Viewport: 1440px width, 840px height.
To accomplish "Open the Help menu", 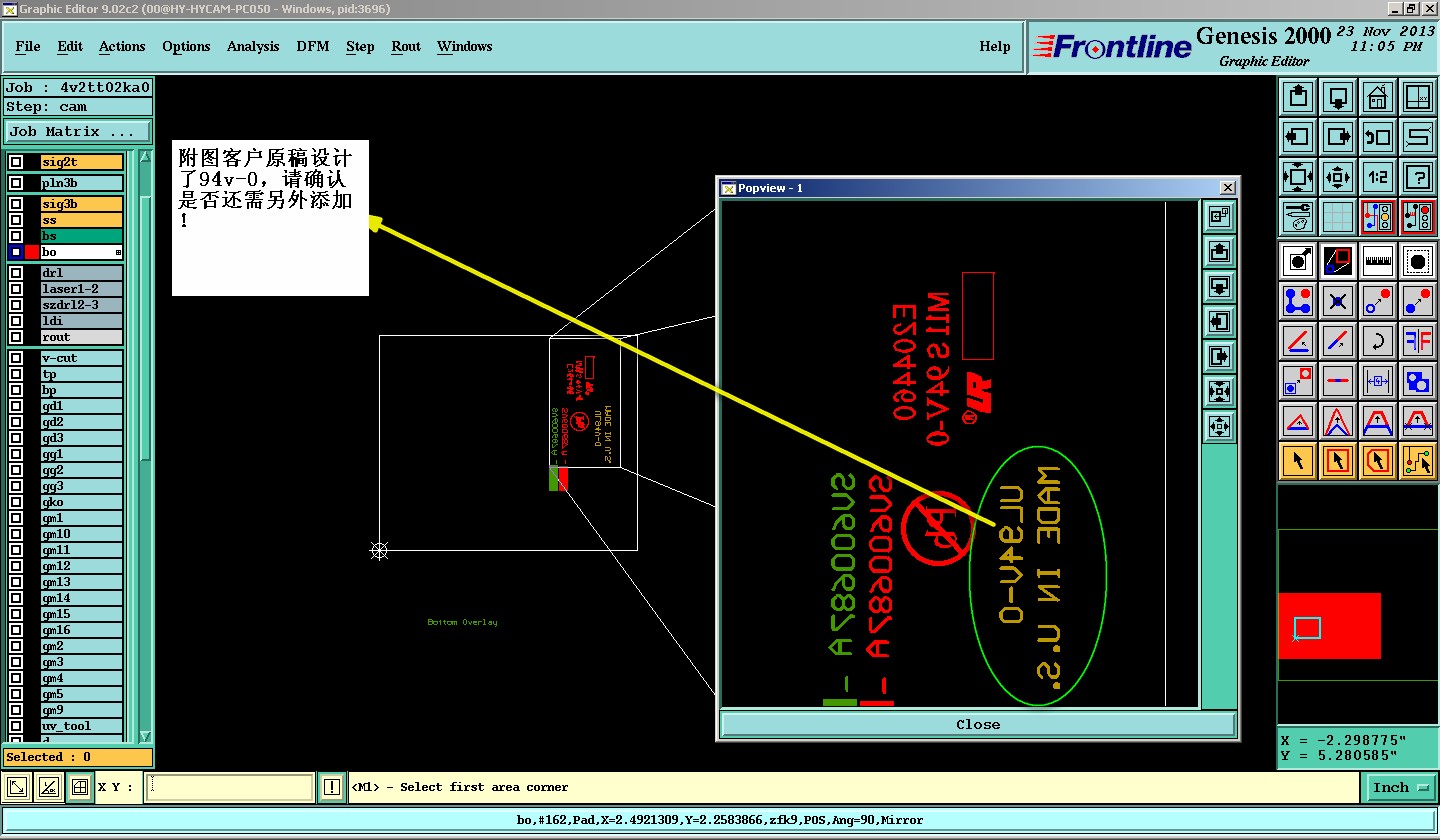I will 995,46.
